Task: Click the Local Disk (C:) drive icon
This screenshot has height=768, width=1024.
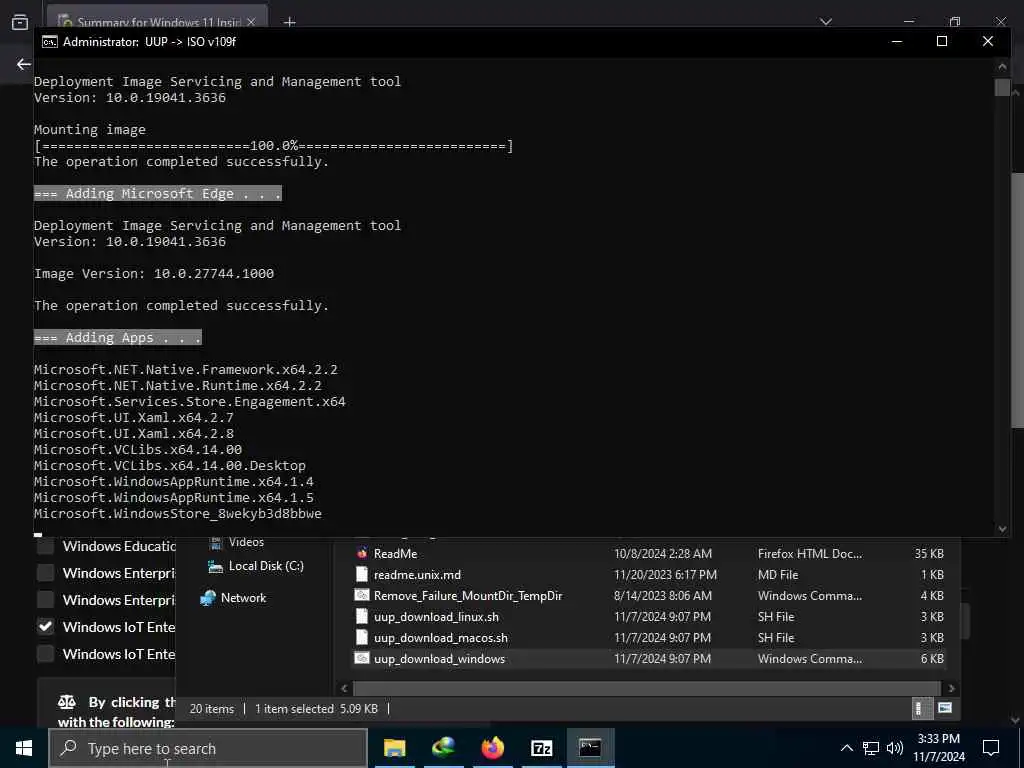Action: click(x=216, y=566)
